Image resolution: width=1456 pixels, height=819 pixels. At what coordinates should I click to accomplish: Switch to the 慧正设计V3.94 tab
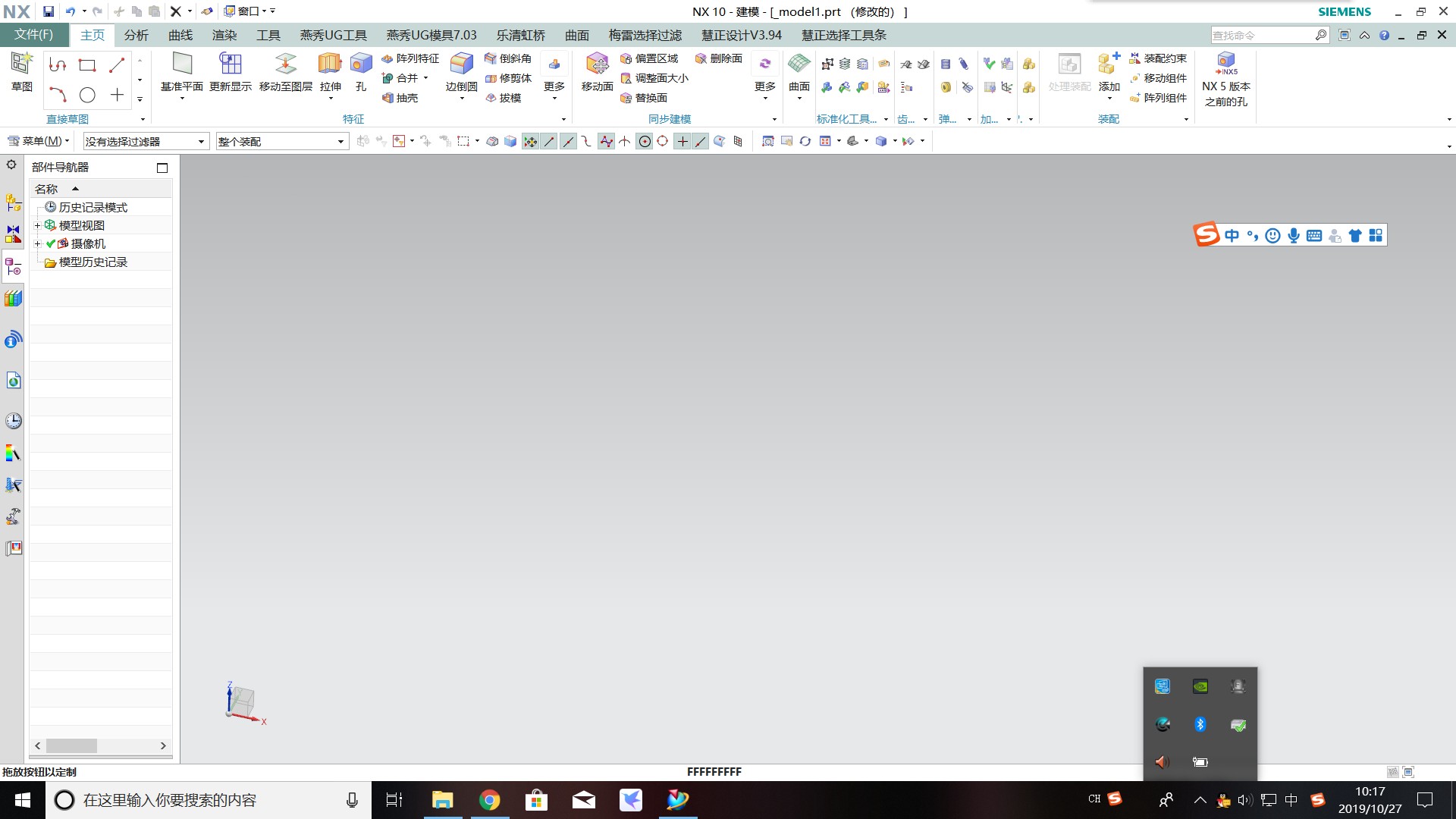tap(742, 35)
